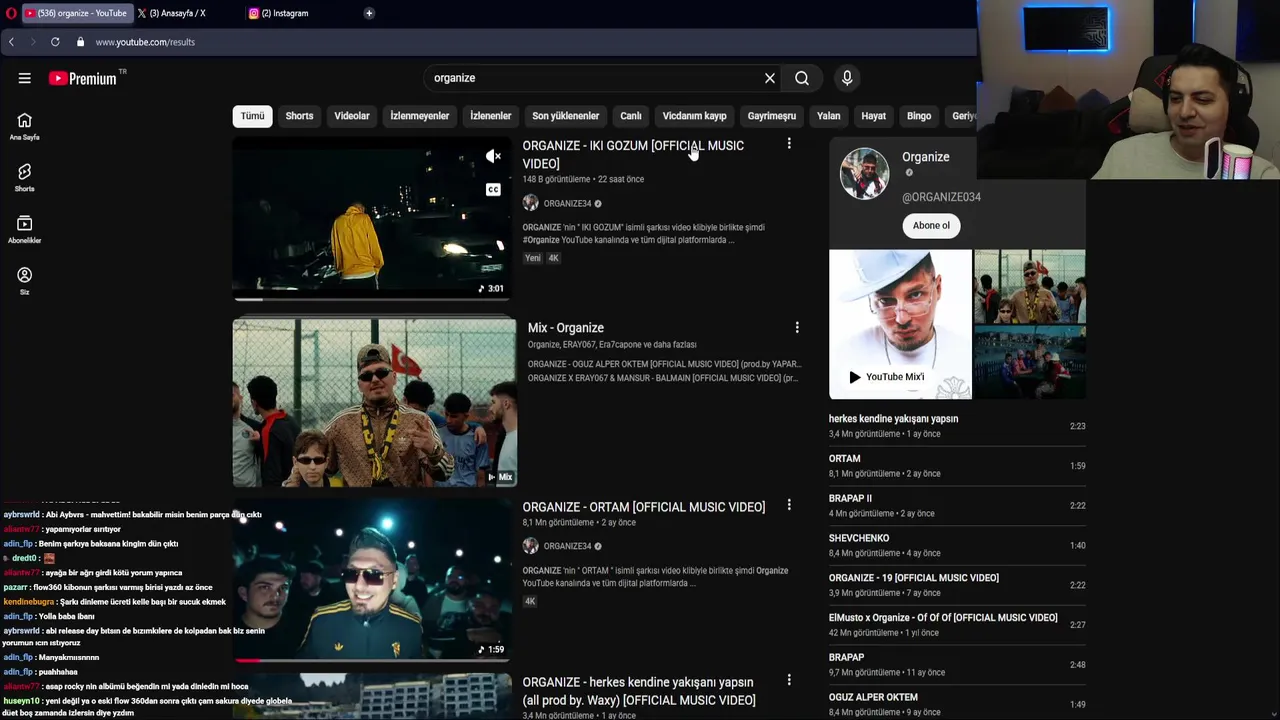This screenshot has height=720, width=1280.
Task: Select the Bingo filter chip
Action: [919, 116]
